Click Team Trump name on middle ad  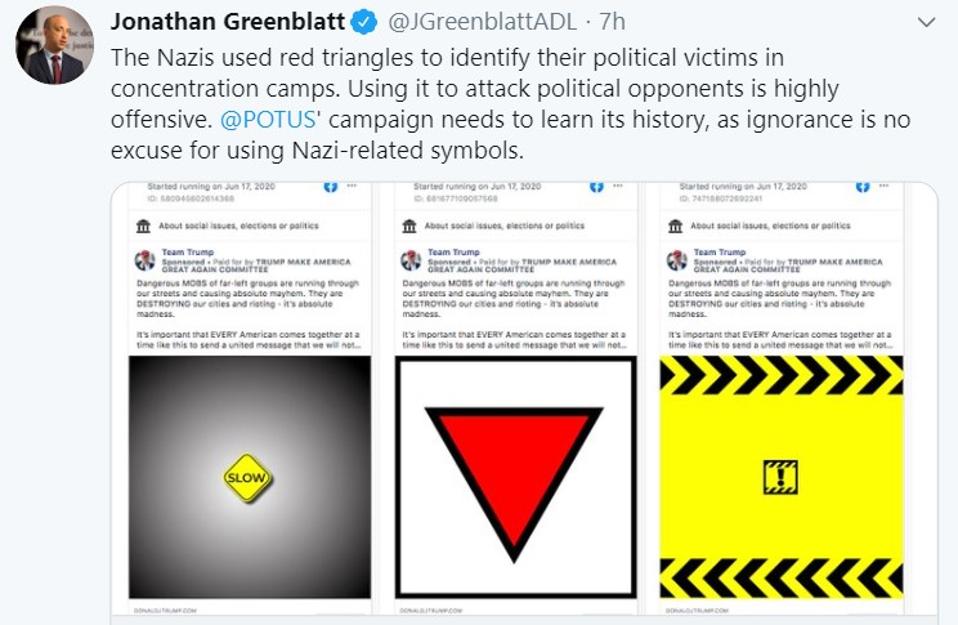point(453,252)
